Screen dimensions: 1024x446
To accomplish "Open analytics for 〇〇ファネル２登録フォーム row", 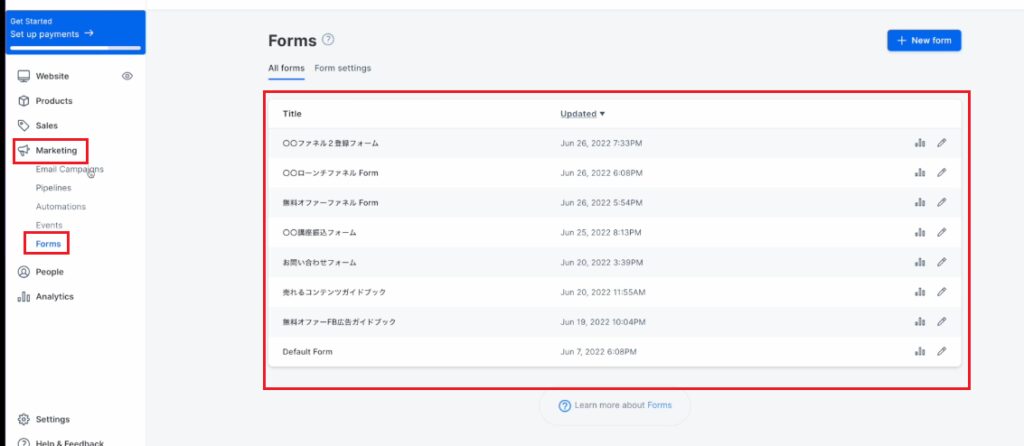I will [x=920, y=142].
